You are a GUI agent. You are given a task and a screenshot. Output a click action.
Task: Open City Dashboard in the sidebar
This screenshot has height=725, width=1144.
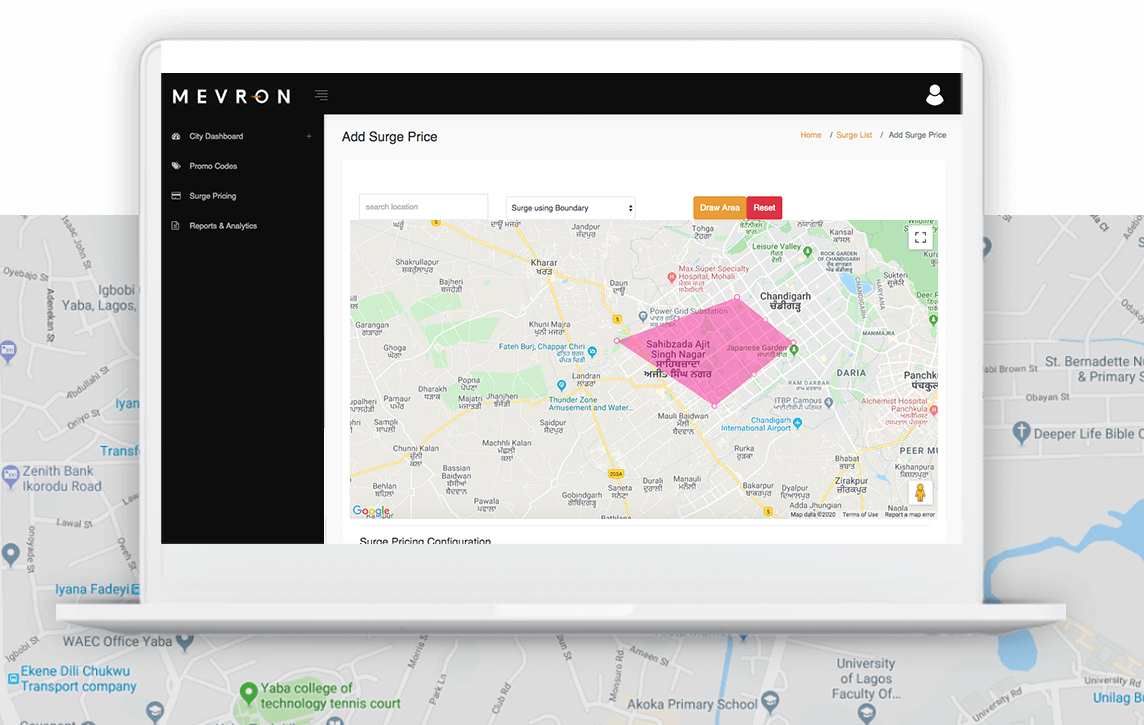pyautogui.click(x=216, y=136)
